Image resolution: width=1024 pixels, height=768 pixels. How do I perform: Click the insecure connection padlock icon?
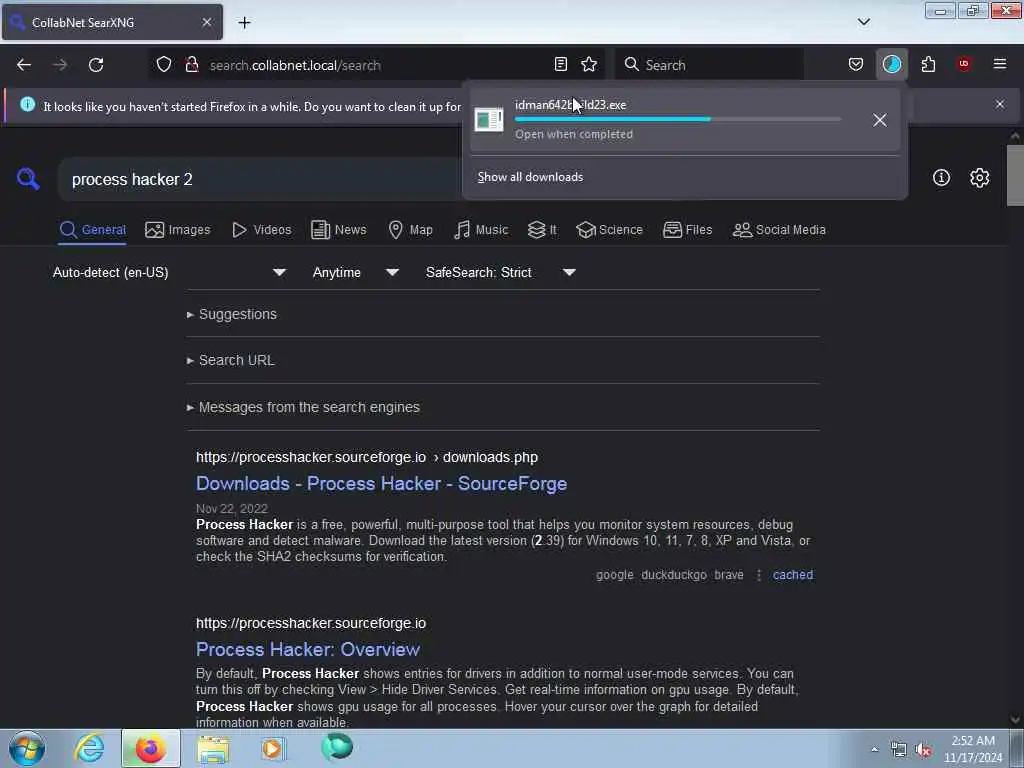click(x=191, y=65)
